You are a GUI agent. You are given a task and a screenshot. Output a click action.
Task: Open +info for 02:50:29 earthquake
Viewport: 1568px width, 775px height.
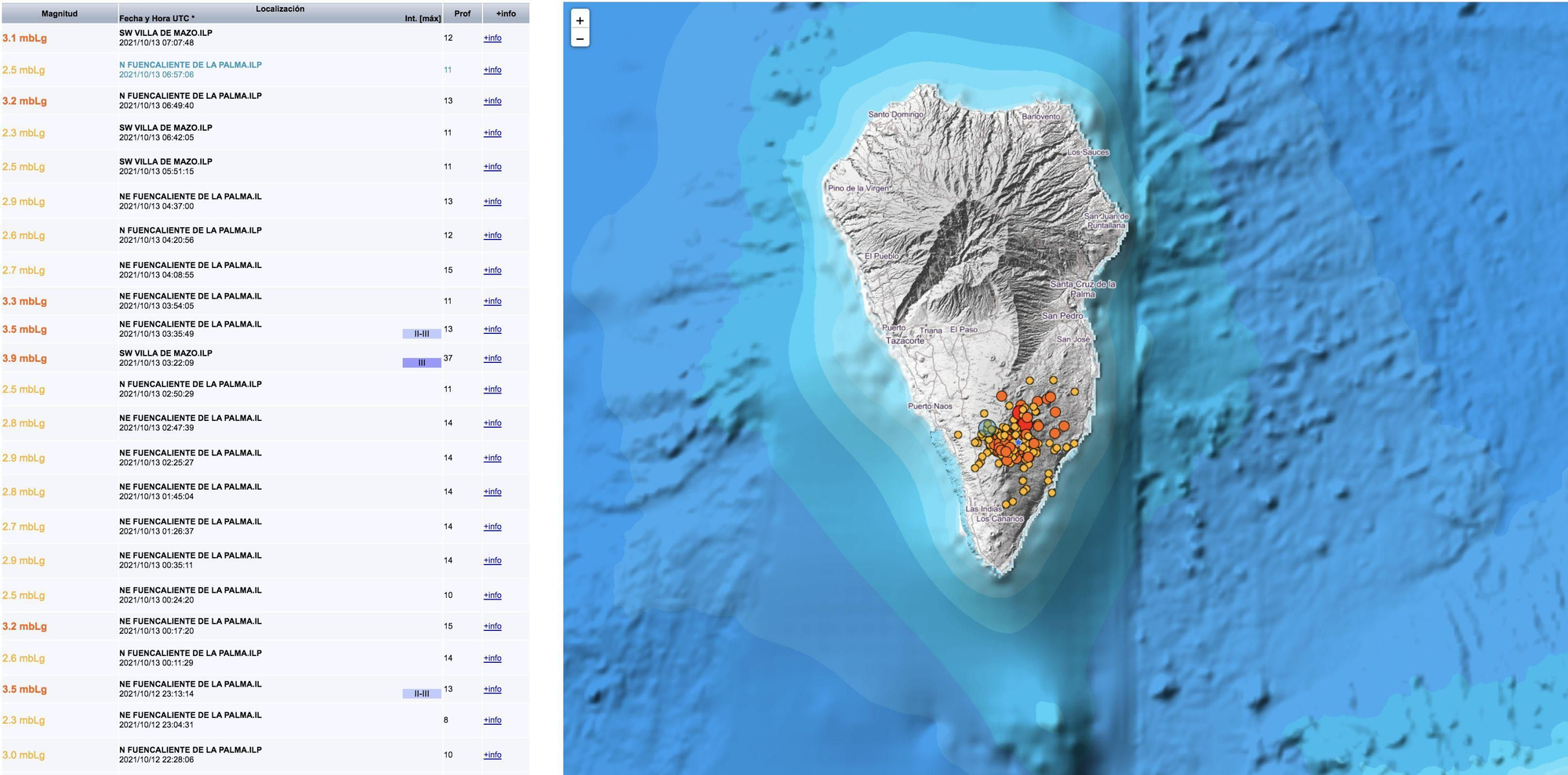(x=492, y=389)
